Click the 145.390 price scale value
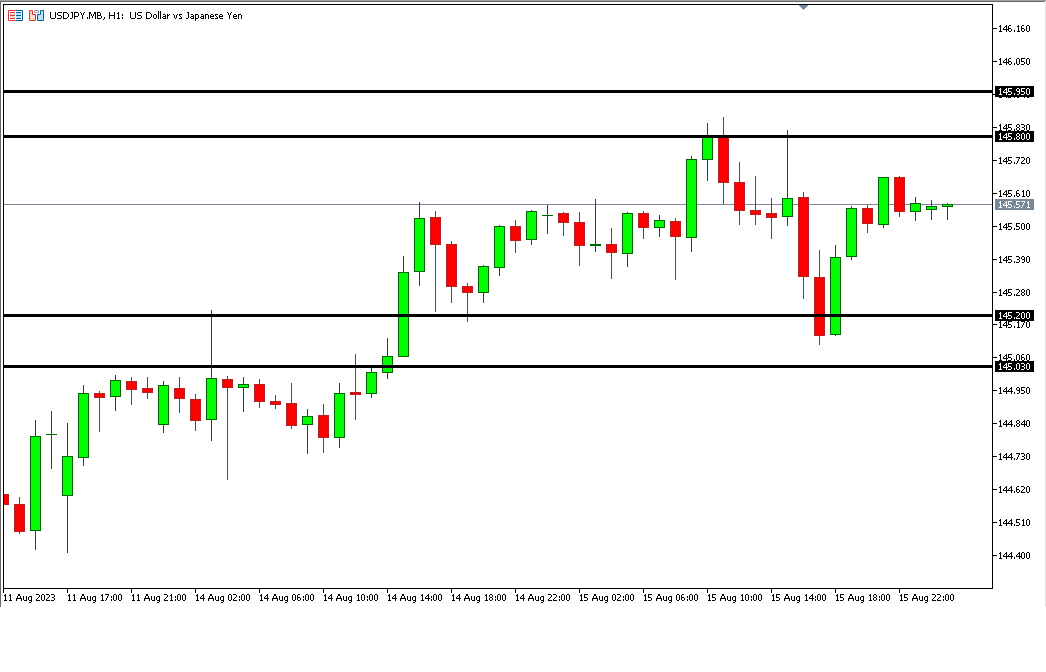 1014,259
